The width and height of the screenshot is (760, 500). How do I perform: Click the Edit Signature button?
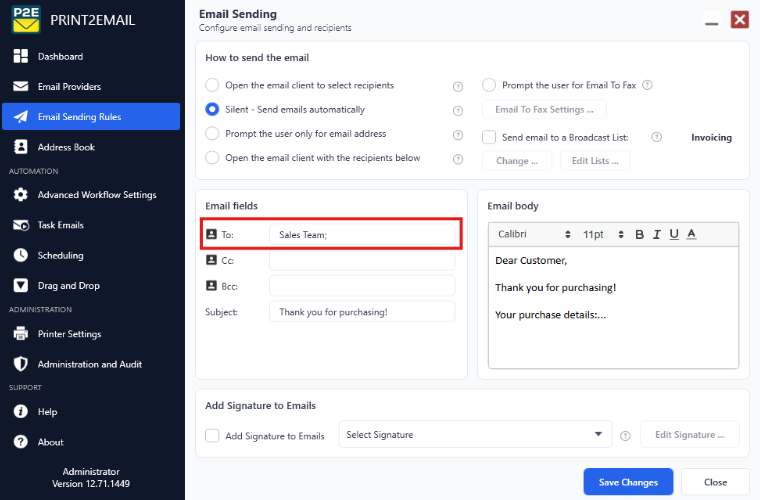tap(689, 434)
